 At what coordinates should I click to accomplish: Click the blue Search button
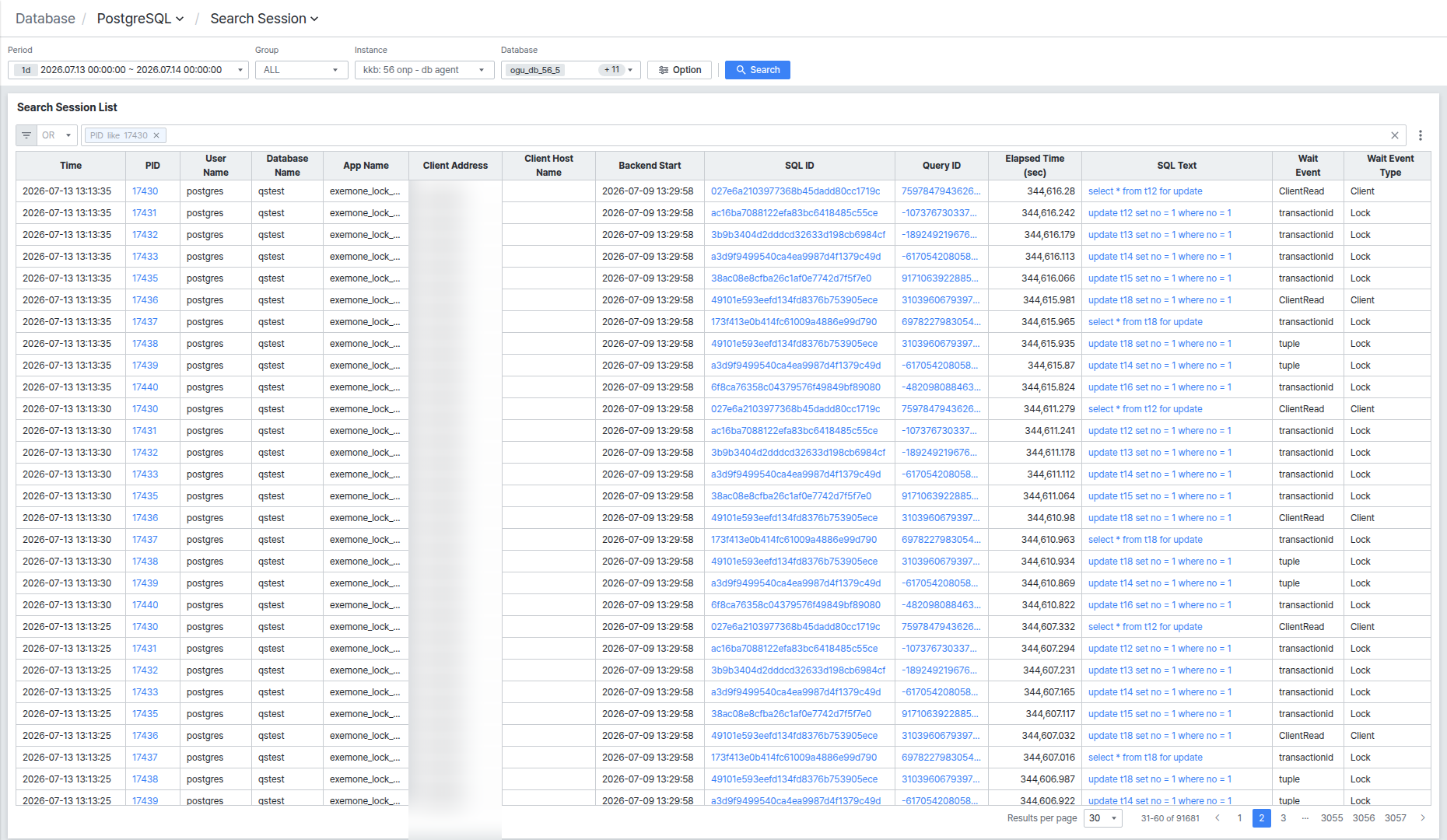(758, 70)
